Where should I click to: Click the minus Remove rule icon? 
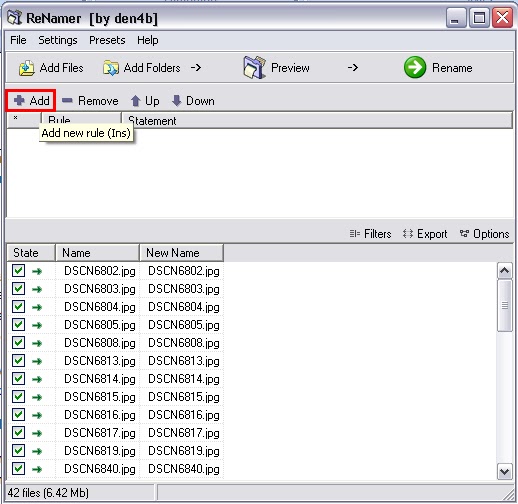pos(67,100)
